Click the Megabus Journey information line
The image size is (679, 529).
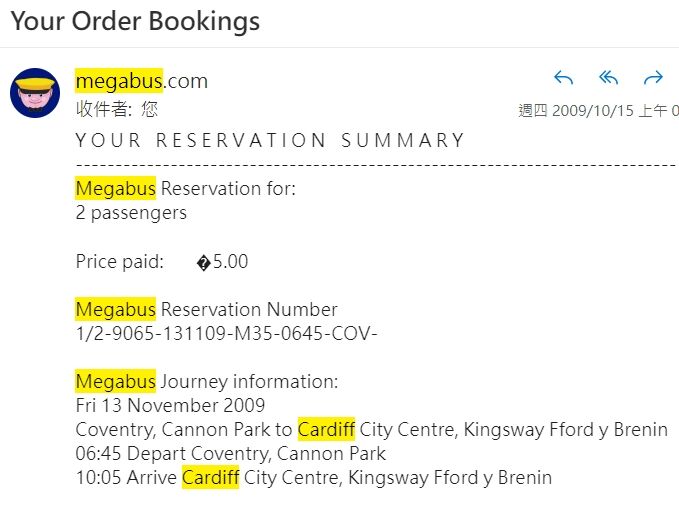pyautogui.click(x=207, y=381)
